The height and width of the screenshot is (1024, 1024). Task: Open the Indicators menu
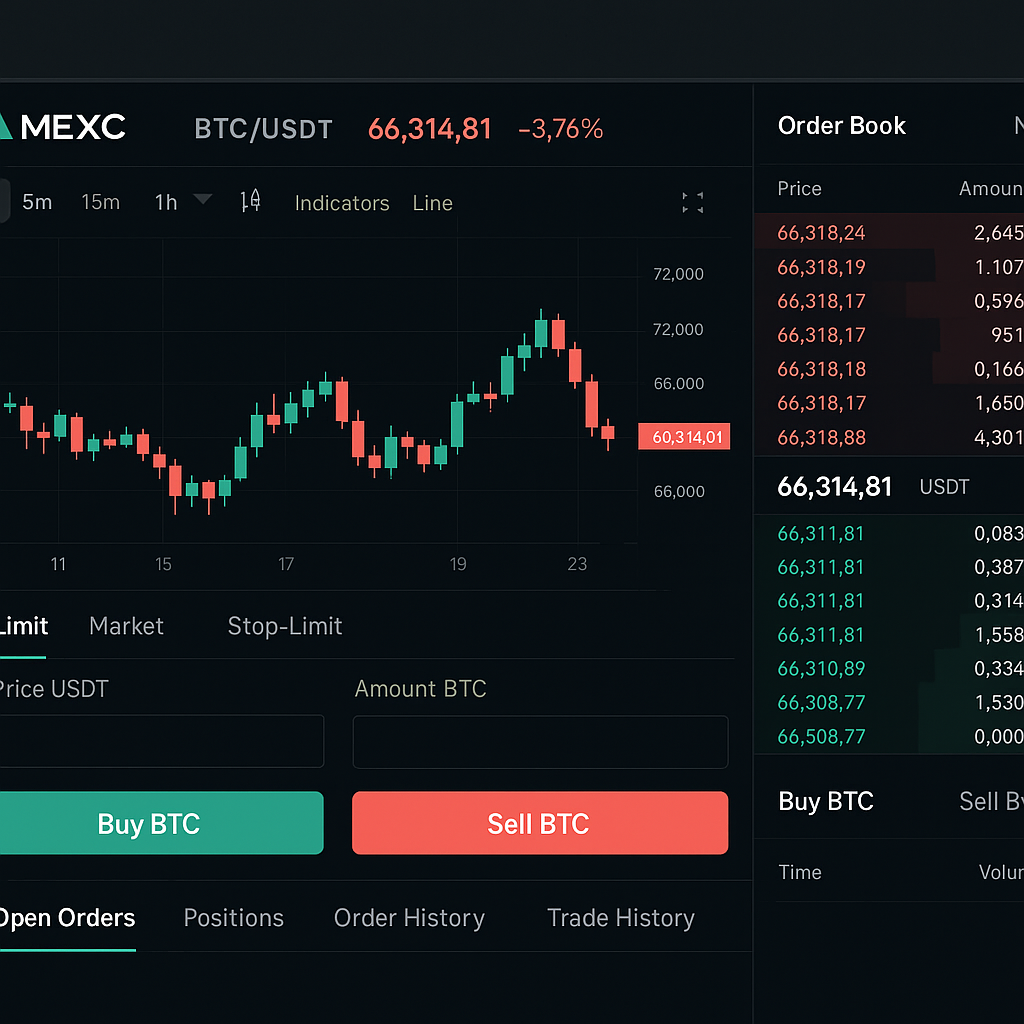pos(342,203)
